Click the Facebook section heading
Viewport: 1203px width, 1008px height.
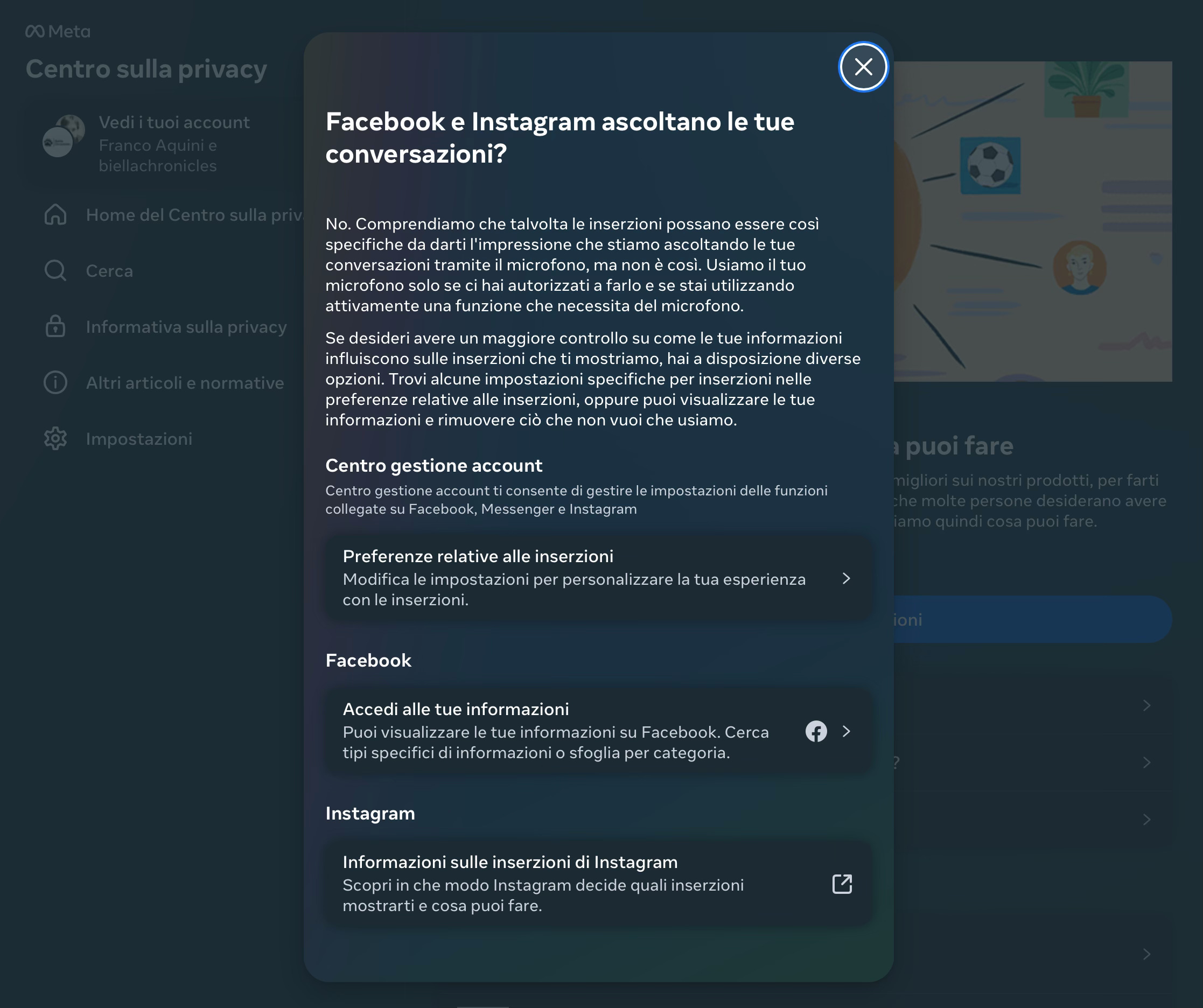coord(368,660)
